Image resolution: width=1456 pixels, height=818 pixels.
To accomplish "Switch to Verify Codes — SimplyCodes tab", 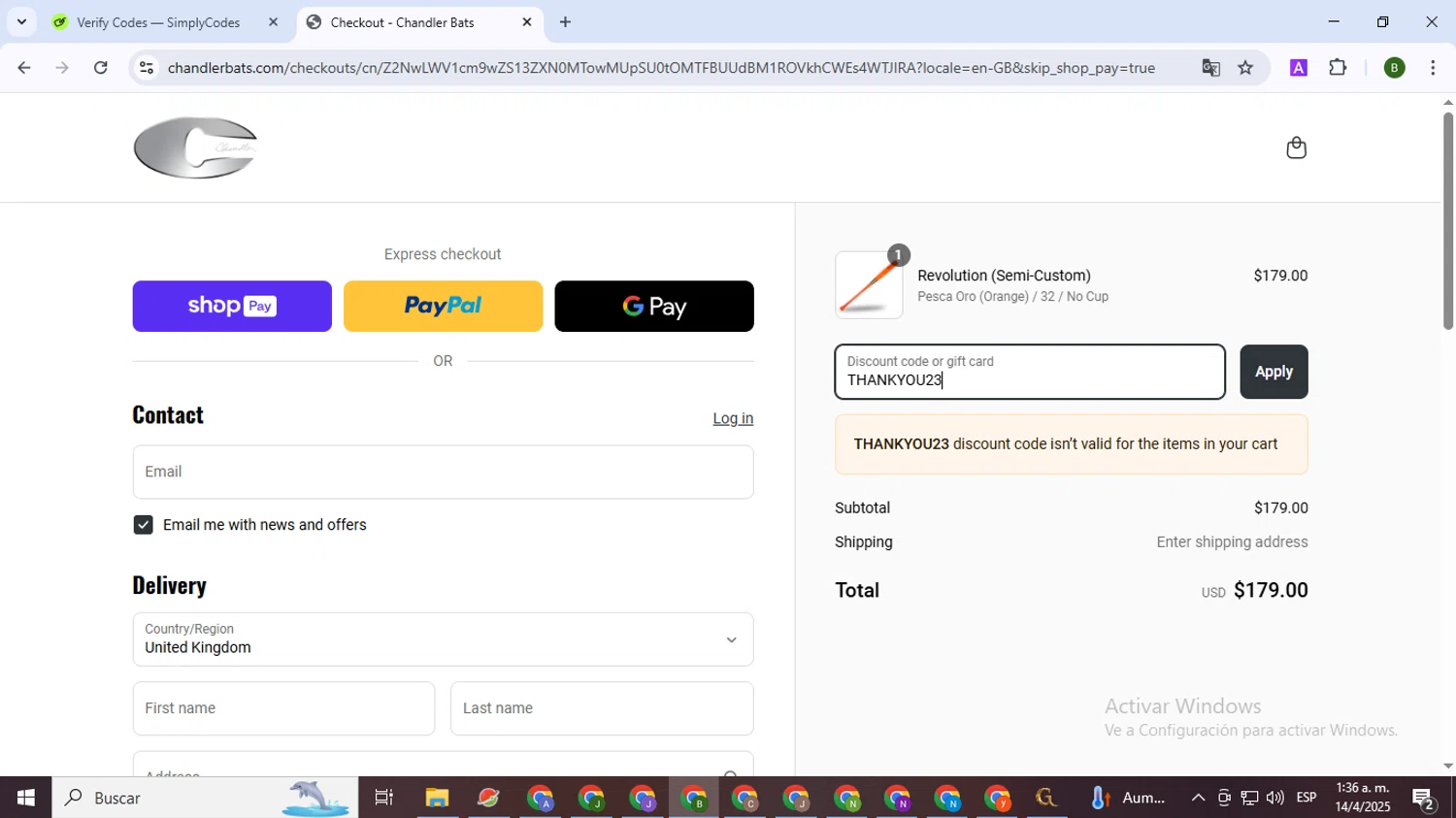I will [158, 22].
